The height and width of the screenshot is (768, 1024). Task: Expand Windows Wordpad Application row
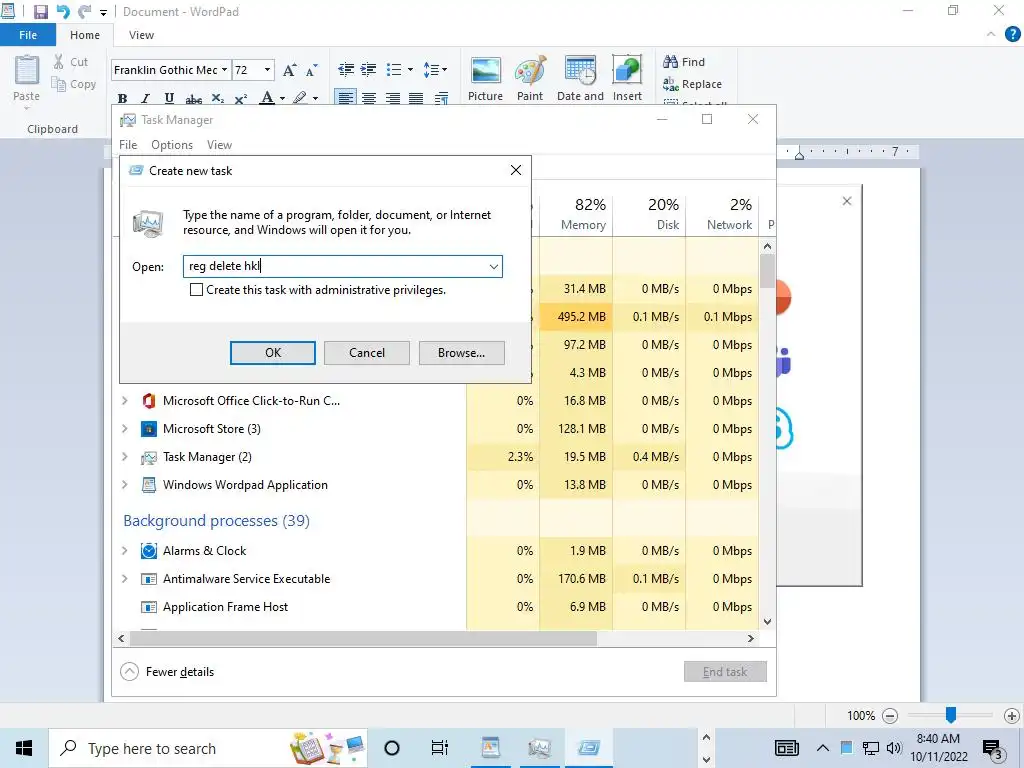(x=125, y=485)
